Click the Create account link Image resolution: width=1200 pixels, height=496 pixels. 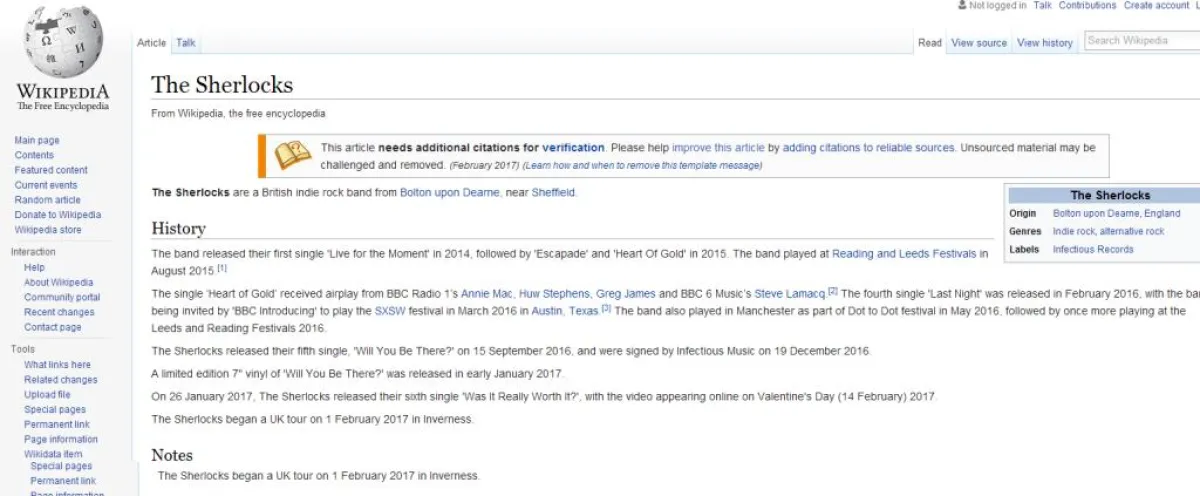1156,5
